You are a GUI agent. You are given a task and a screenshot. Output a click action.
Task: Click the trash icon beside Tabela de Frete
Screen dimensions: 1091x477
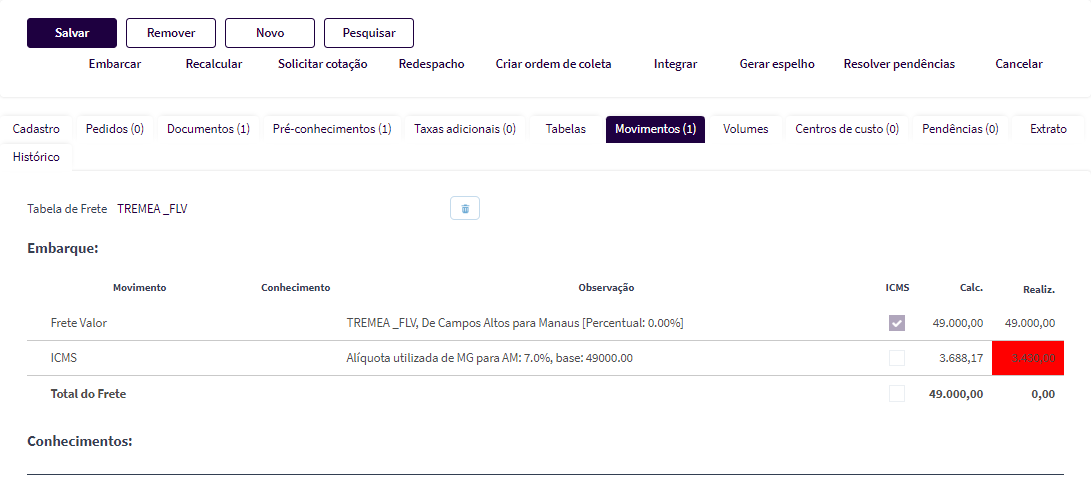[465, 208]
